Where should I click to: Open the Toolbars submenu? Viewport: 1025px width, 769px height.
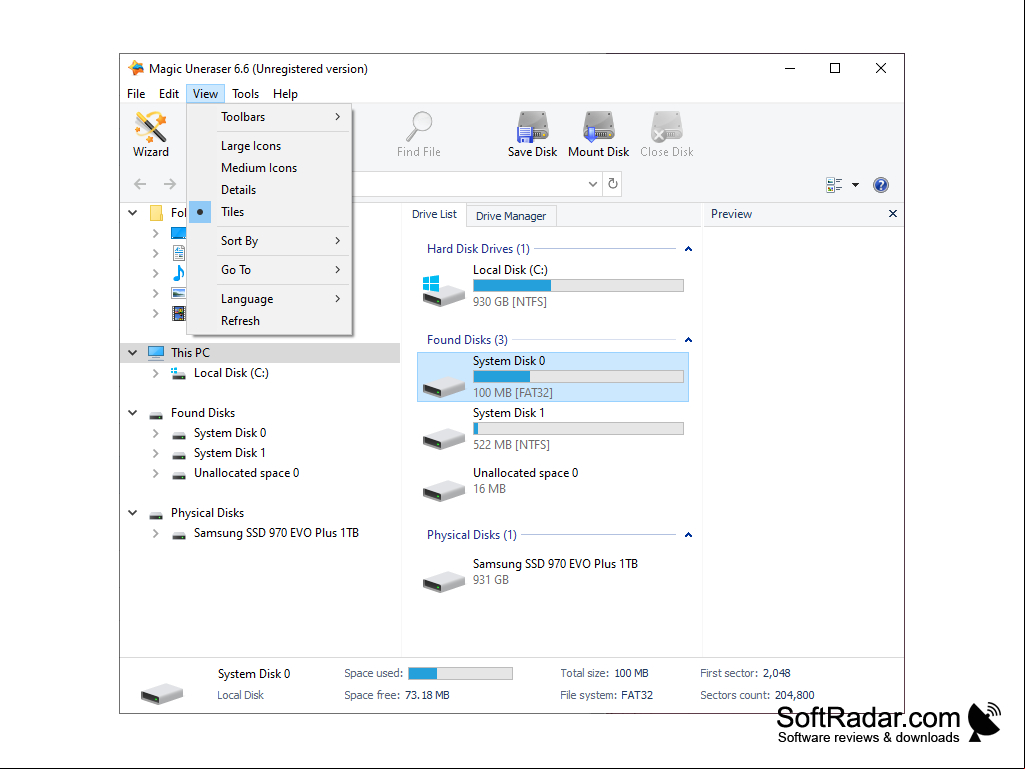(x=269, y=117)
